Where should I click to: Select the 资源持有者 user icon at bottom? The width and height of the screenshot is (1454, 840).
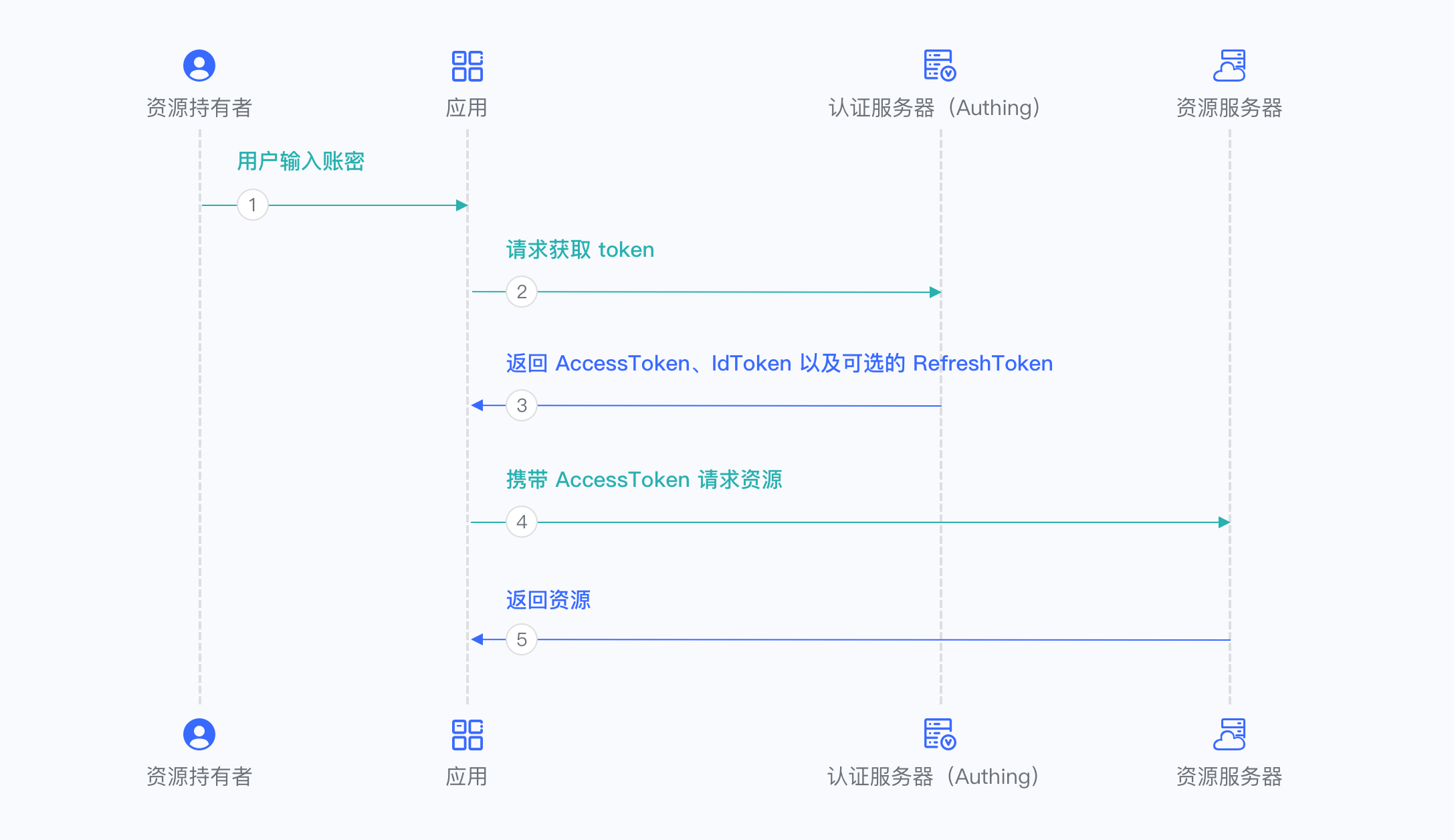pyautogui.click(x=199, y=734)
